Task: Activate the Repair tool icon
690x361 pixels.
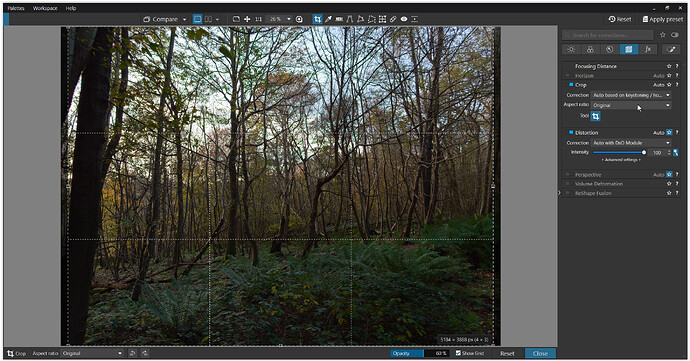Action: click(x=393, y=19)
